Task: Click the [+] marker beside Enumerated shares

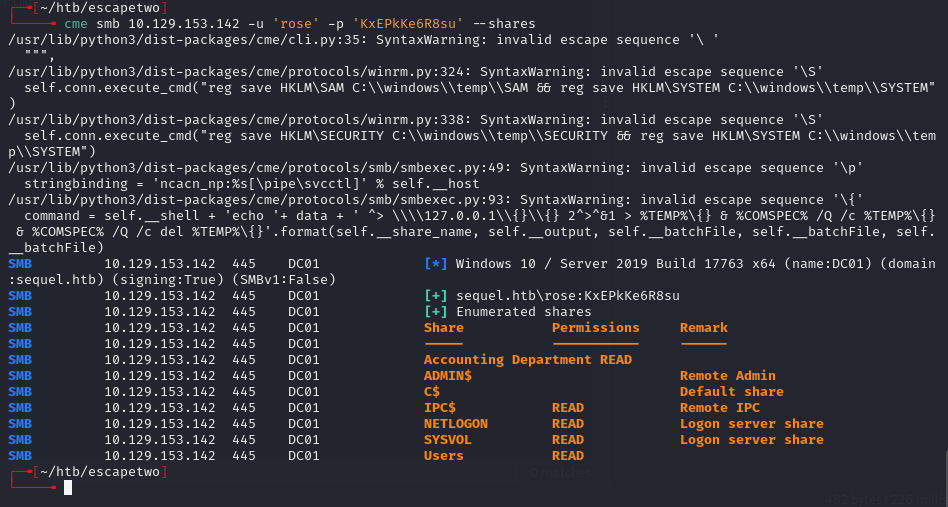Action: coord(435,312)
